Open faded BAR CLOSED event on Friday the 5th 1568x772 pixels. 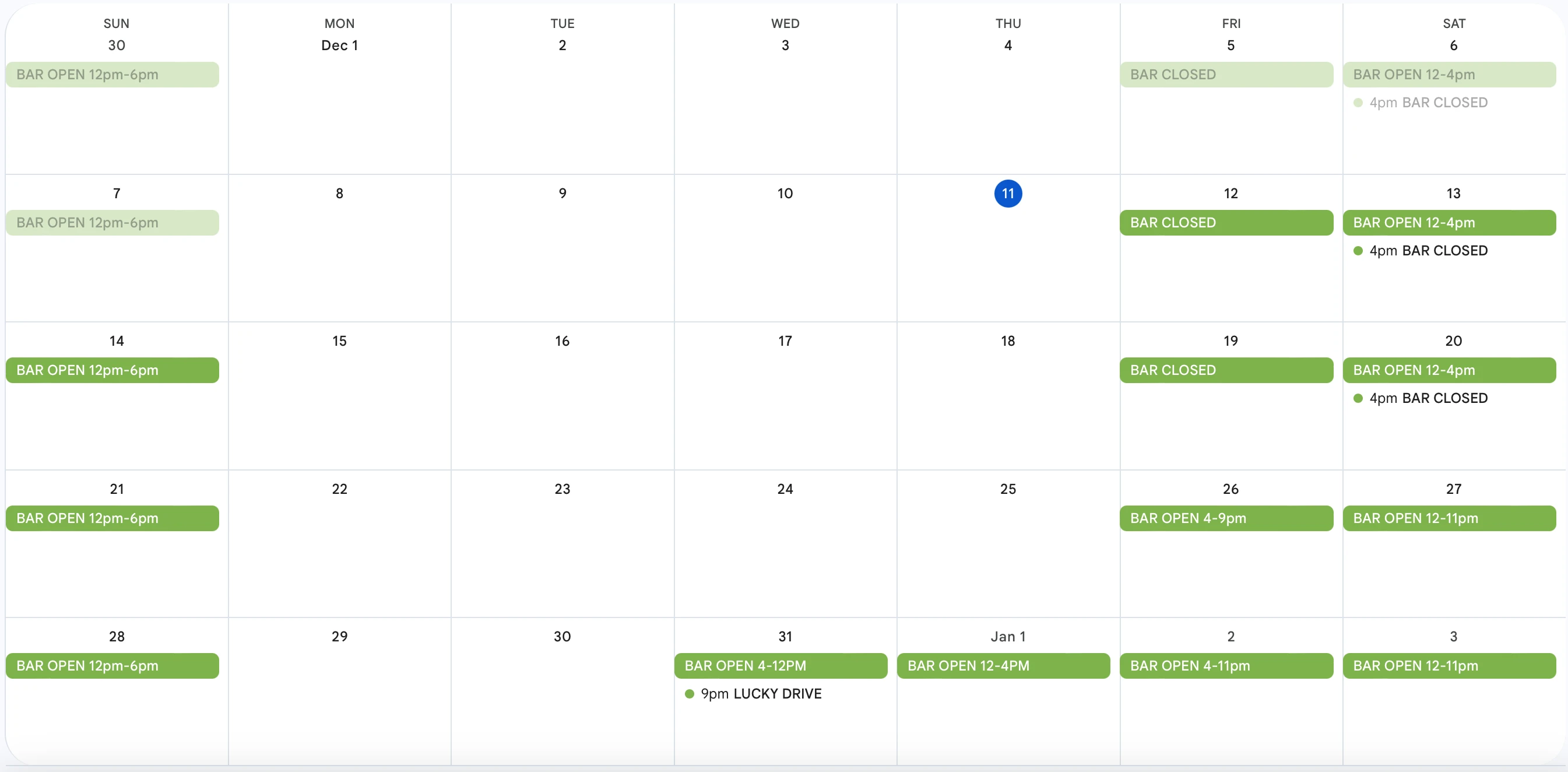[x=1226, y=75]
